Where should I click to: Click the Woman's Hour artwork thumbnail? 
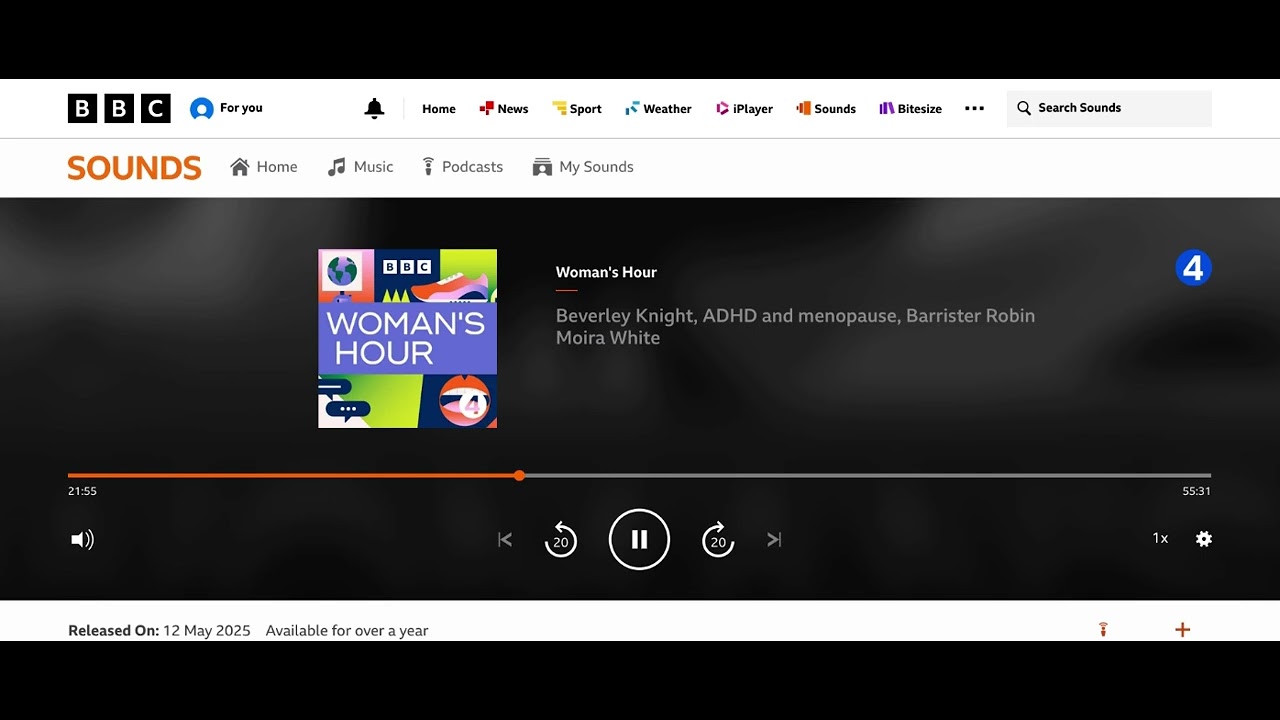(x=408, y=339)
